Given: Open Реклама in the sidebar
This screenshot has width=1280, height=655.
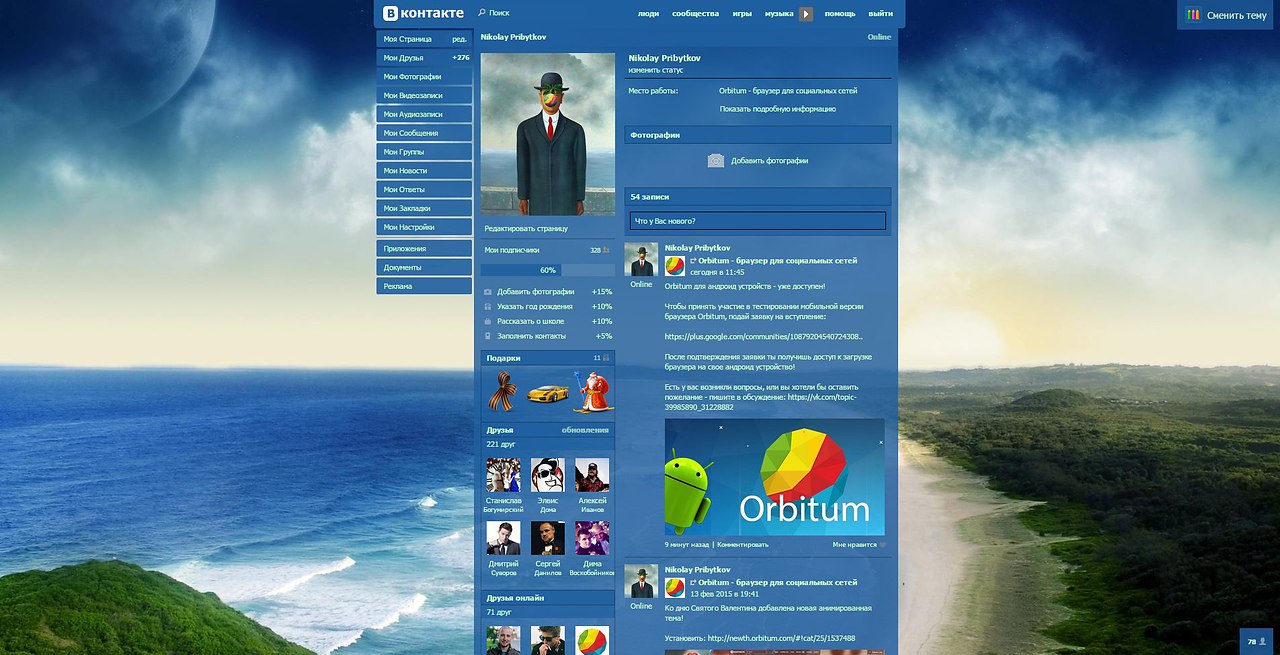Looking at the screenshot, I should 424,286.
